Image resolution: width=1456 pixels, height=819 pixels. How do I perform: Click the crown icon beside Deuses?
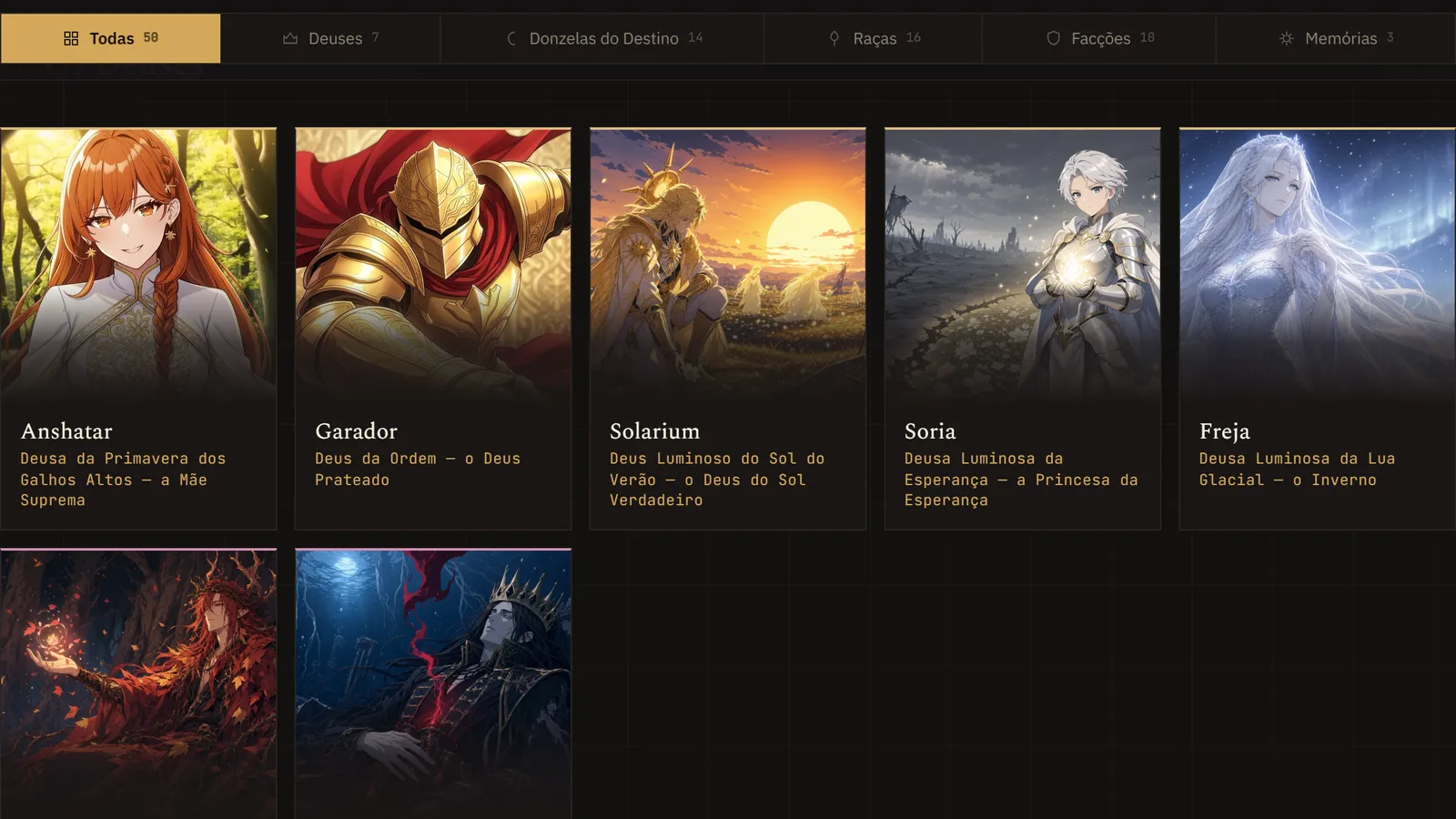(290, 38)
